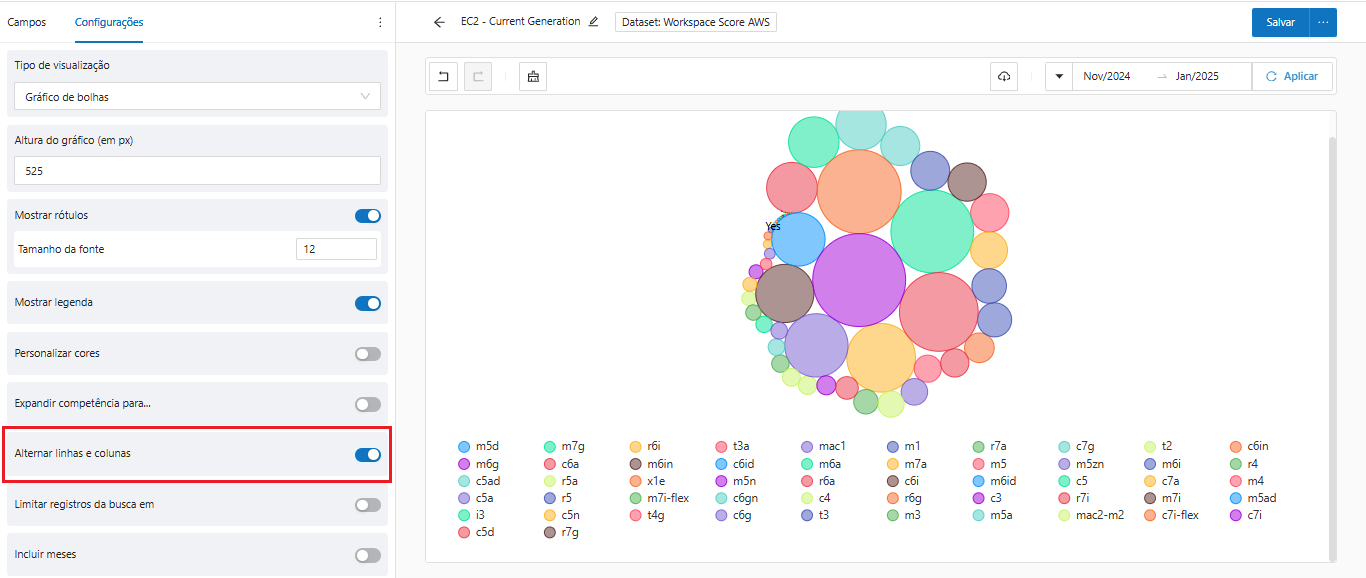Expand the date period dropdown arrow
This screenshot has width=1366, height=578.
(1059, 77)
